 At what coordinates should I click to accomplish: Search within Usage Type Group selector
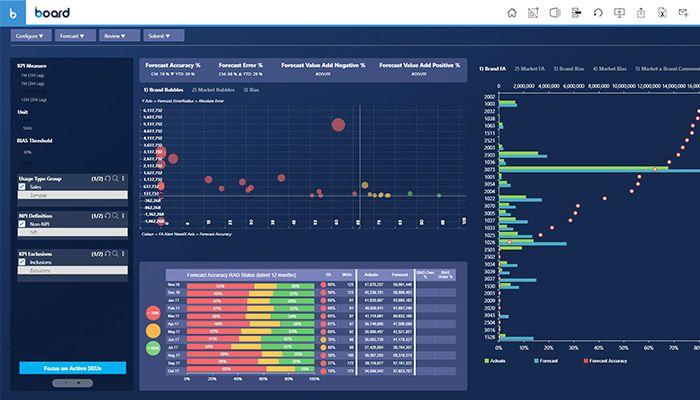(115, 179)
